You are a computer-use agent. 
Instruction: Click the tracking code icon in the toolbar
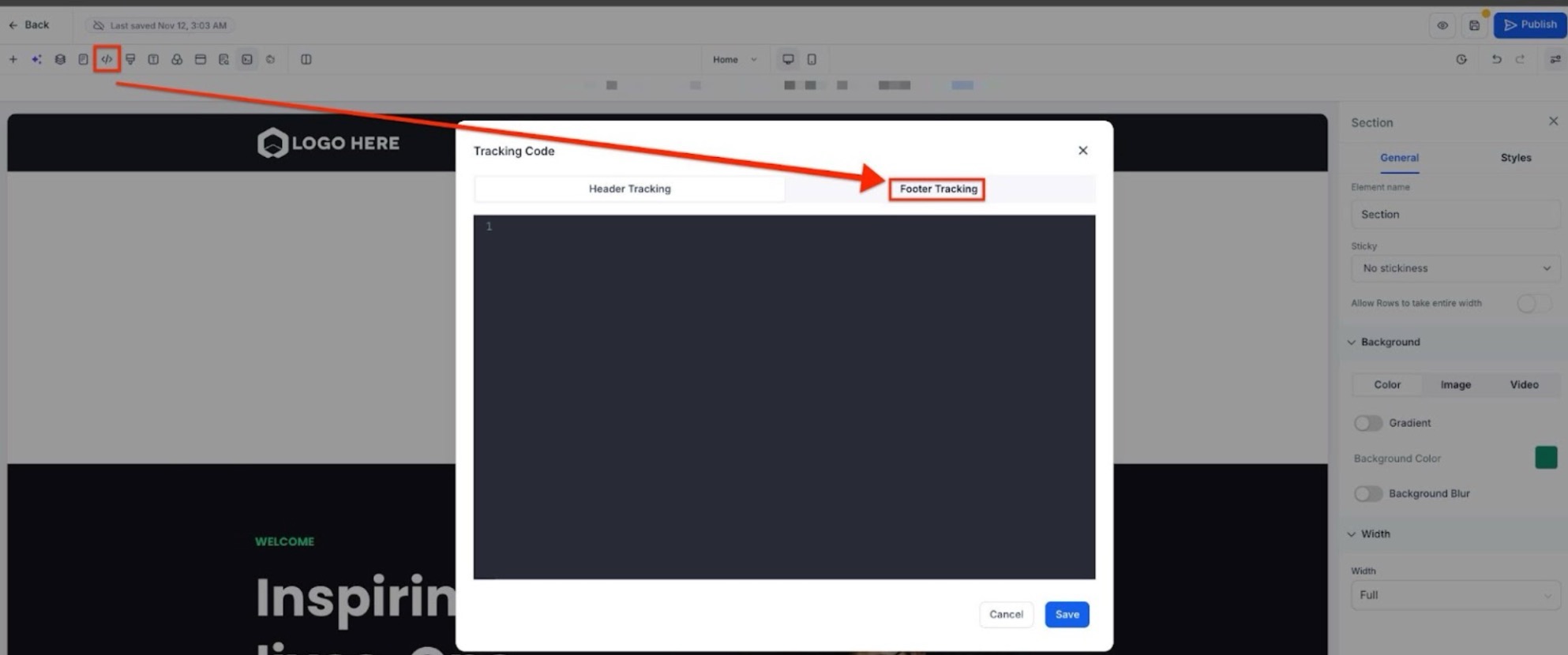click(x=107, y=59)
